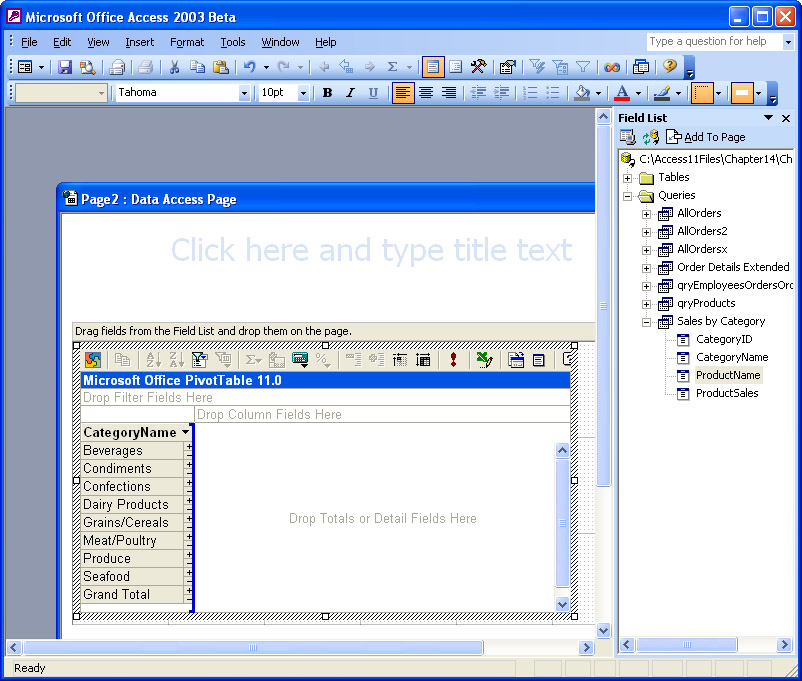Viewport: 802px width, 681px height.
Task: Open the Tahoma font name dropdown
Action: pos(244,93)
